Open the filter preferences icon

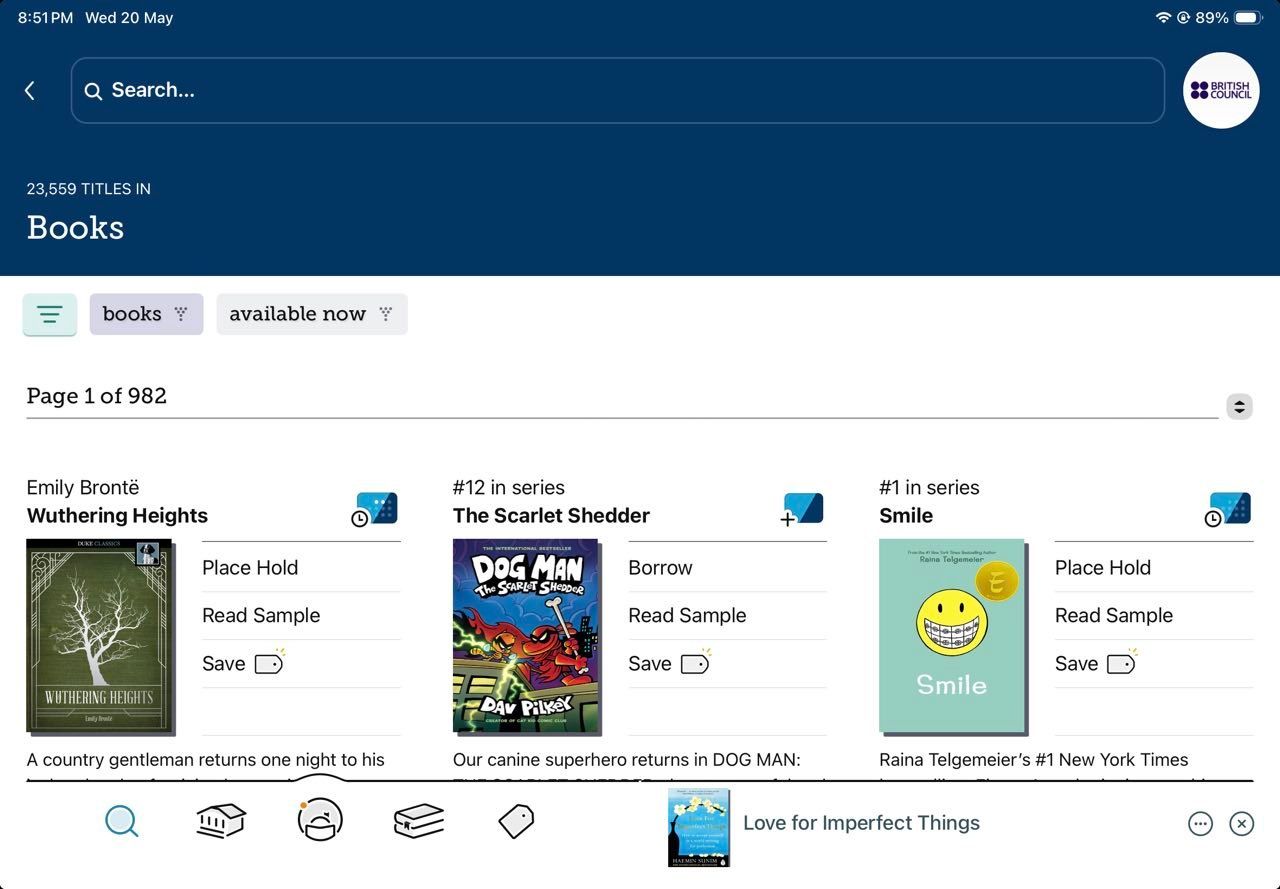50,315
